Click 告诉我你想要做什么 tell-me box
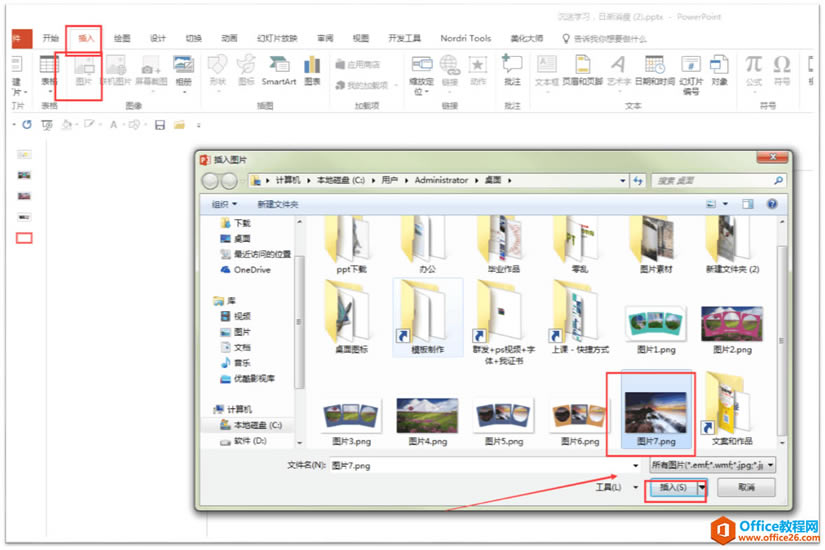This screenshot has width=825, height=550. click(605, 38)
